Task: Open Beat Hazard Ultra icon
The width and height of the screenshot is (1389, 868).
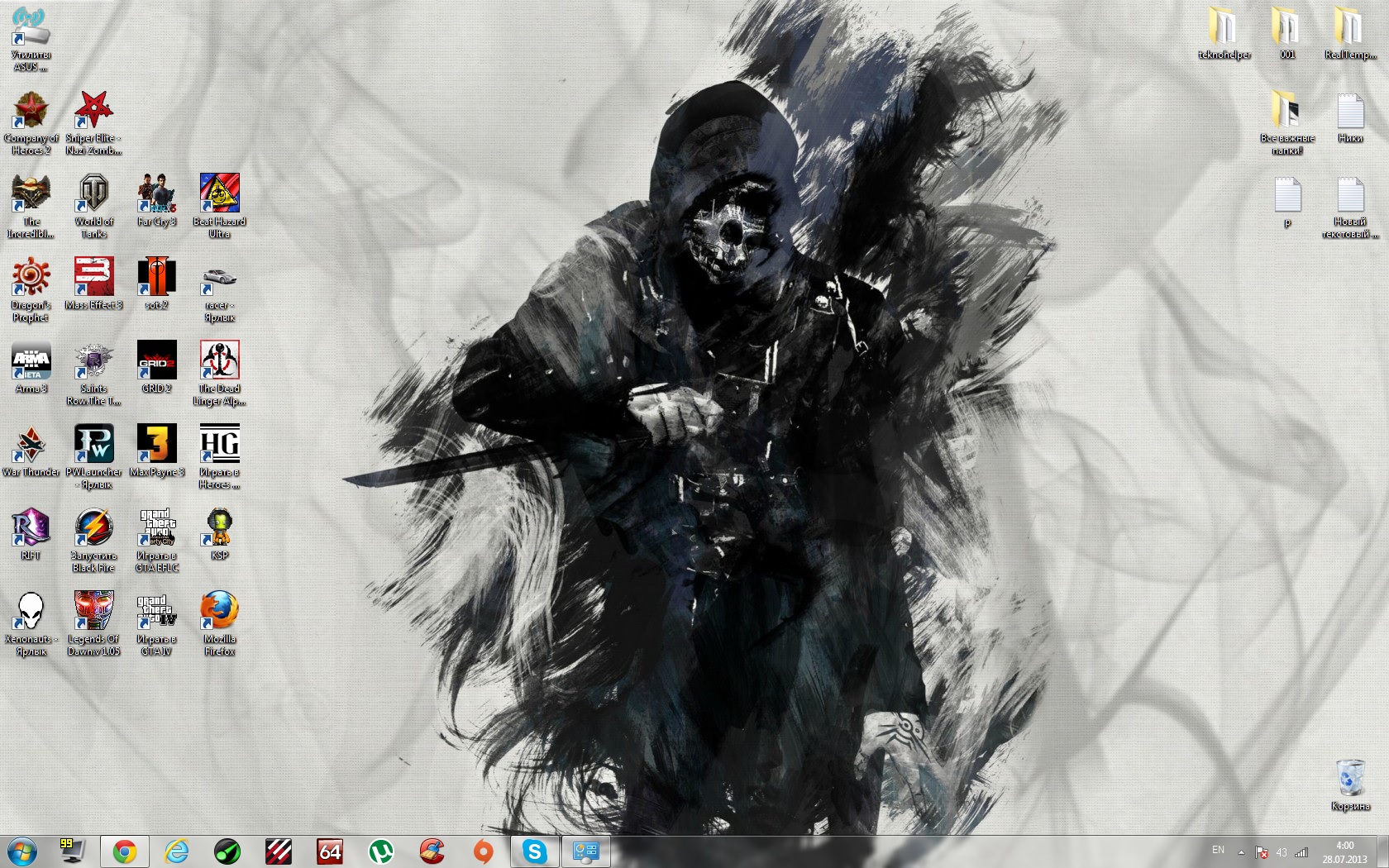Action: [219, 207]
